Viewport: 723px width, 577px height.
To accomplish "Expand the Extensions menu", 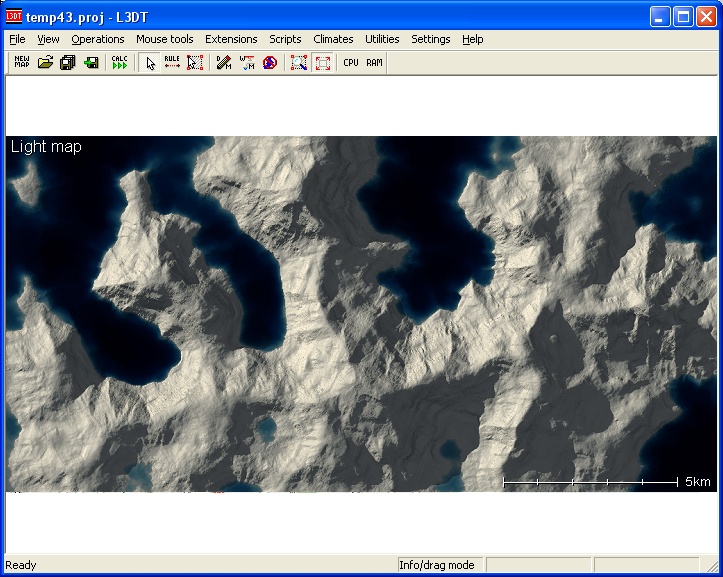I will tap(231, 39).
